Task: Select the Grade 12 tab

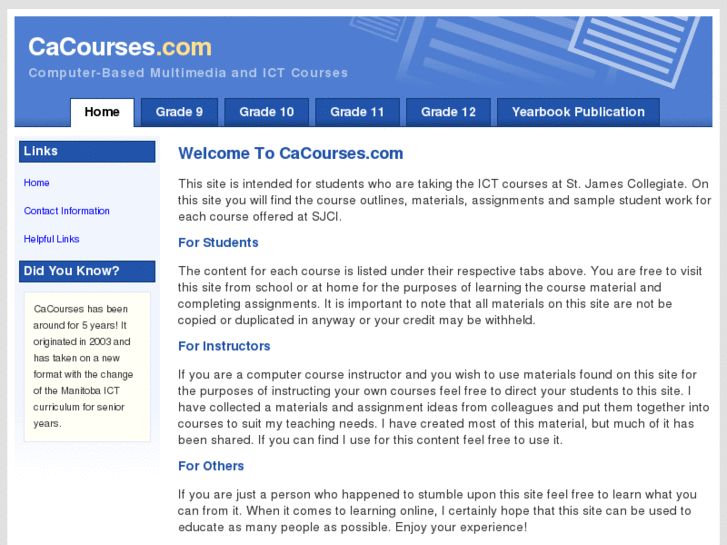Action: 448,112
